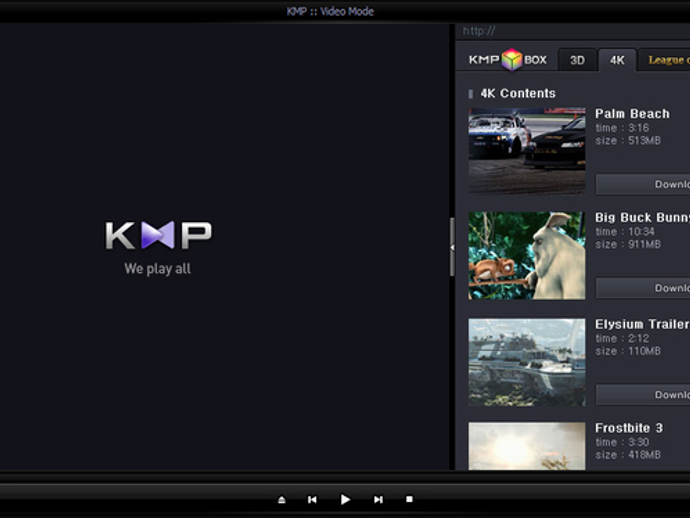Click the eject/open file button
The height and width of the screenshot is (518, 690).
tap(282, 500)
